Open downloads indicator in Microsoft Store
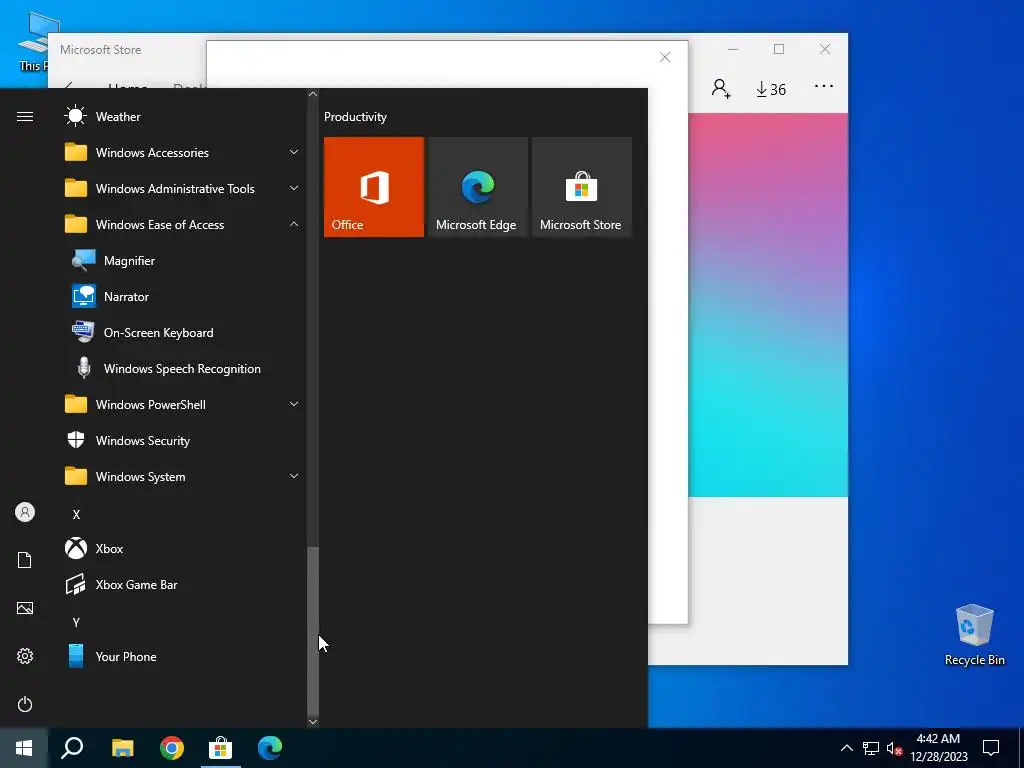Image resolution: width=1024 pixels, height=768 pixels. 771,89
